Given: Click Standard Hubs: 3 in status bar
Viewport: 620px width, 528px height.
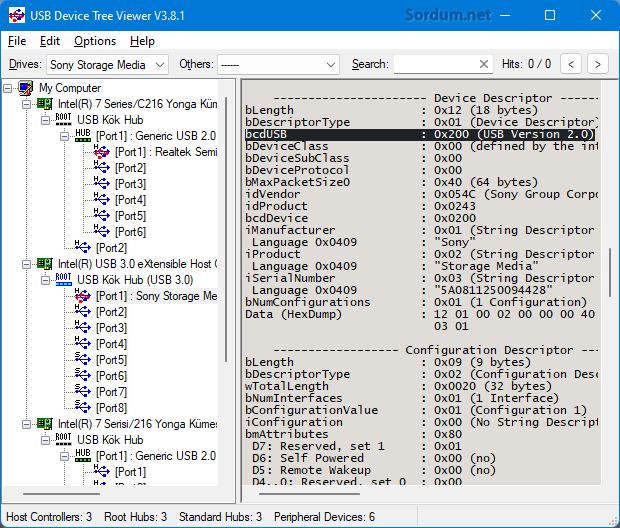Looking at the screenshot, I should point(220,517).
